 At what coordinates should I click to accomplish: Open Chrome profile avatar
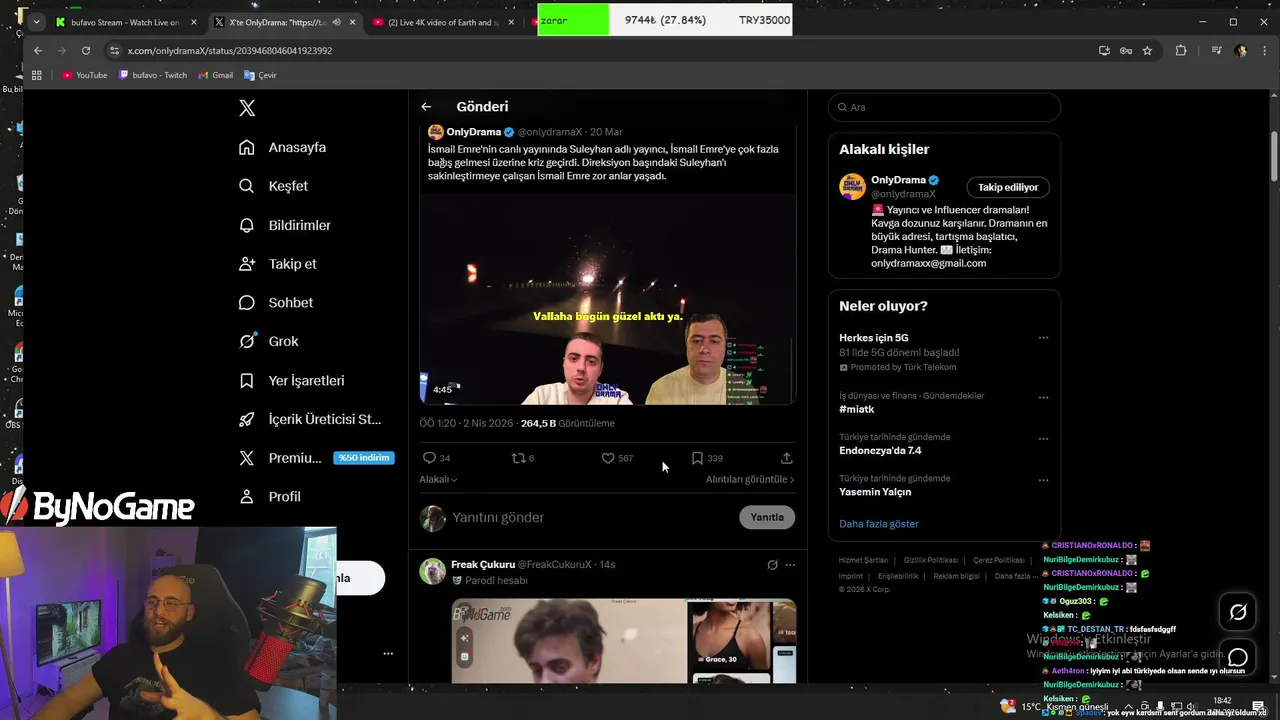1241,50
